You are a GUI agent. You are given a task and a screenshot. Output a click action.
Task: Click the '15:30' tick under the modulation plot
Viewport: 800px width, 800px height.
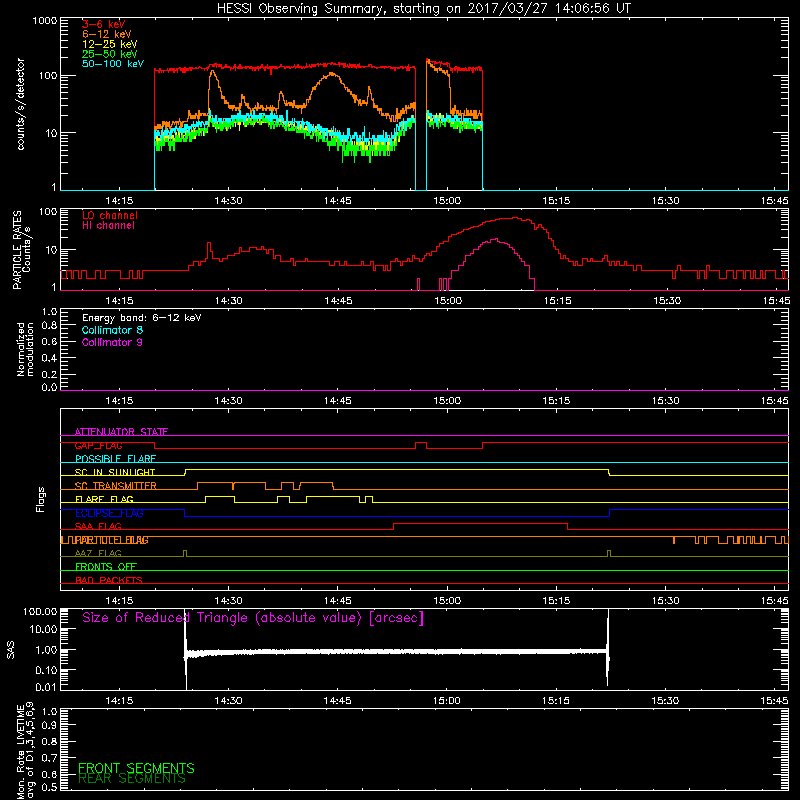[x=665, y=401]
